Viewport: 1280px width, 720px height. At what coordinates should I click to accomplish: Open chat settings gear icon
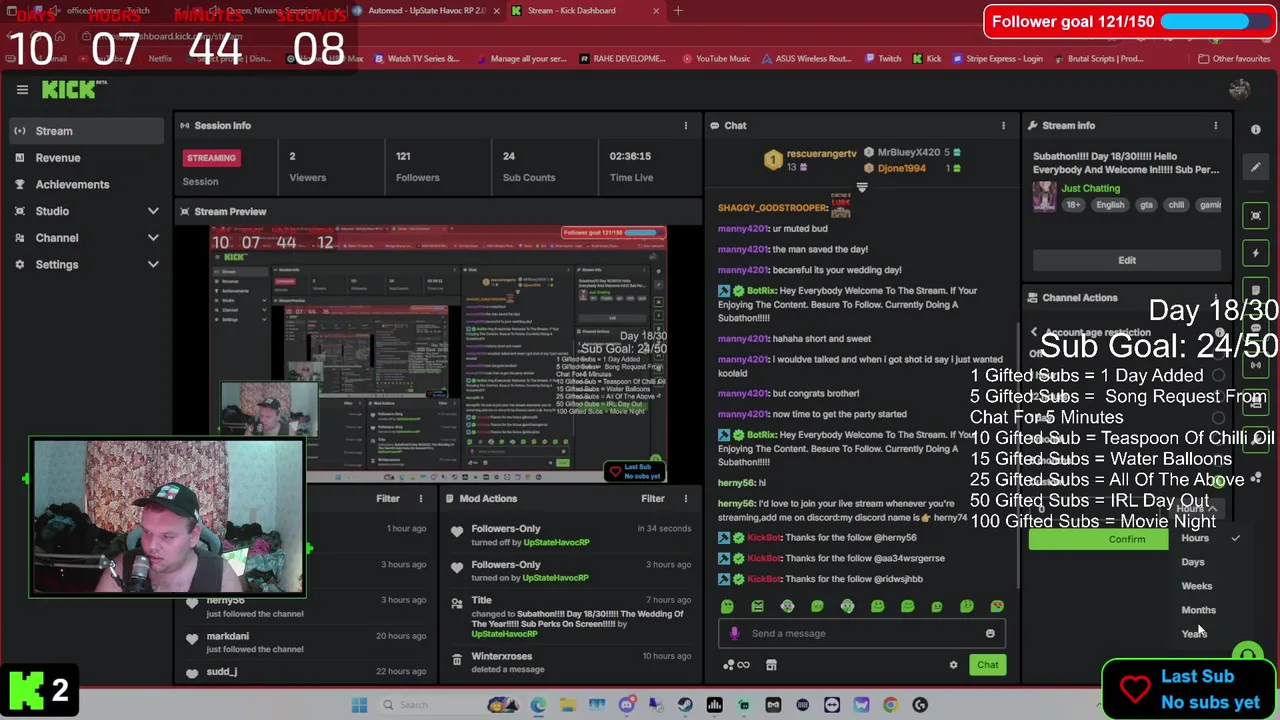[x=953, y=665]
